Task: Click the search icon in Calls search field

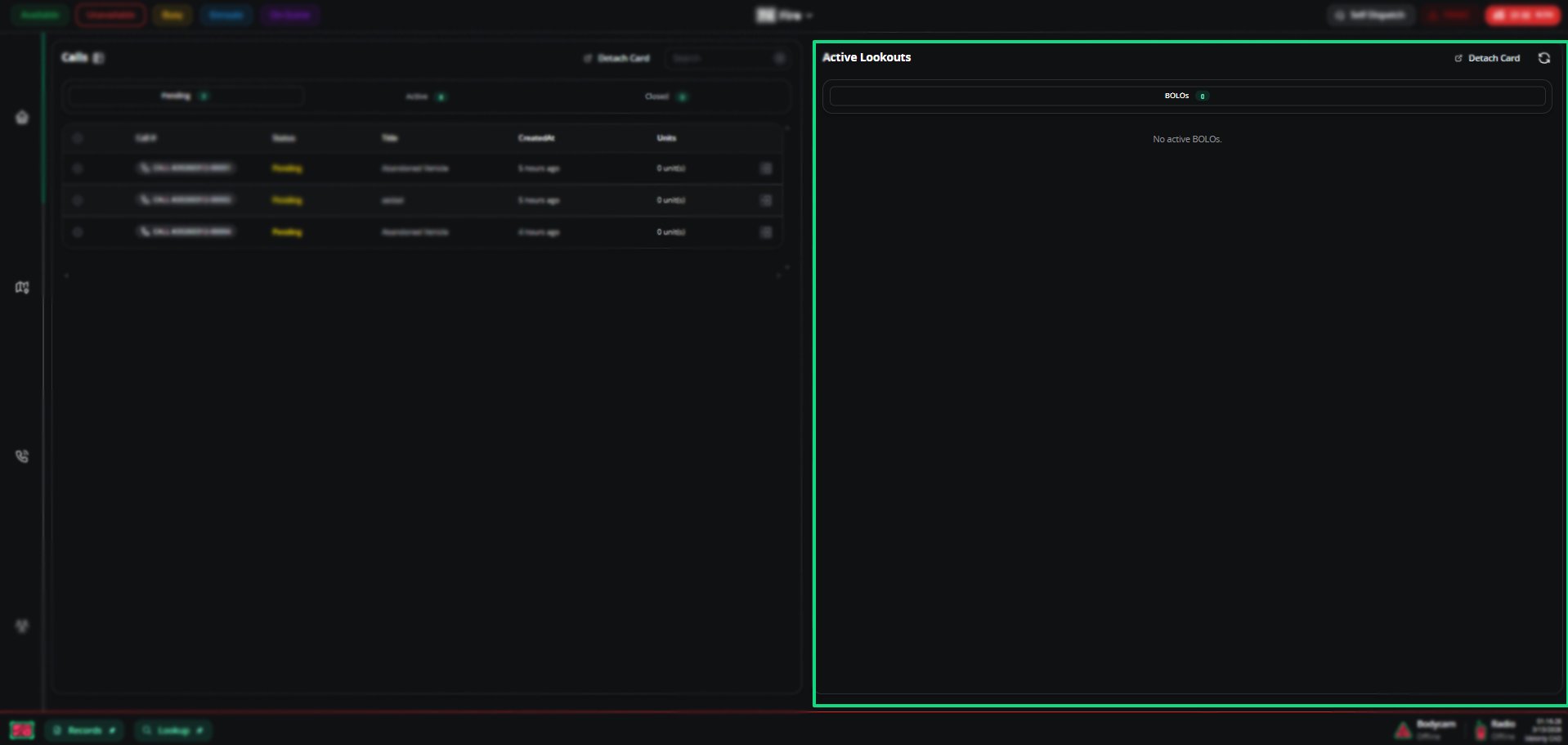Action: (x=779, y=58)
